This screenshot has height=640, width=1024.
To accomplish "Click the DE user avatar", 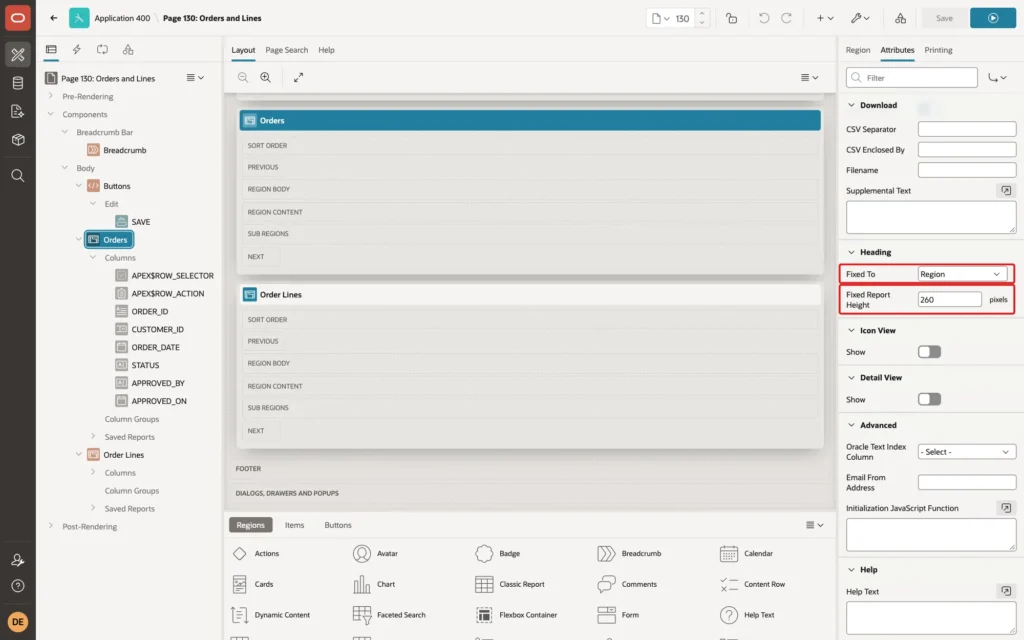I will 18,622.
